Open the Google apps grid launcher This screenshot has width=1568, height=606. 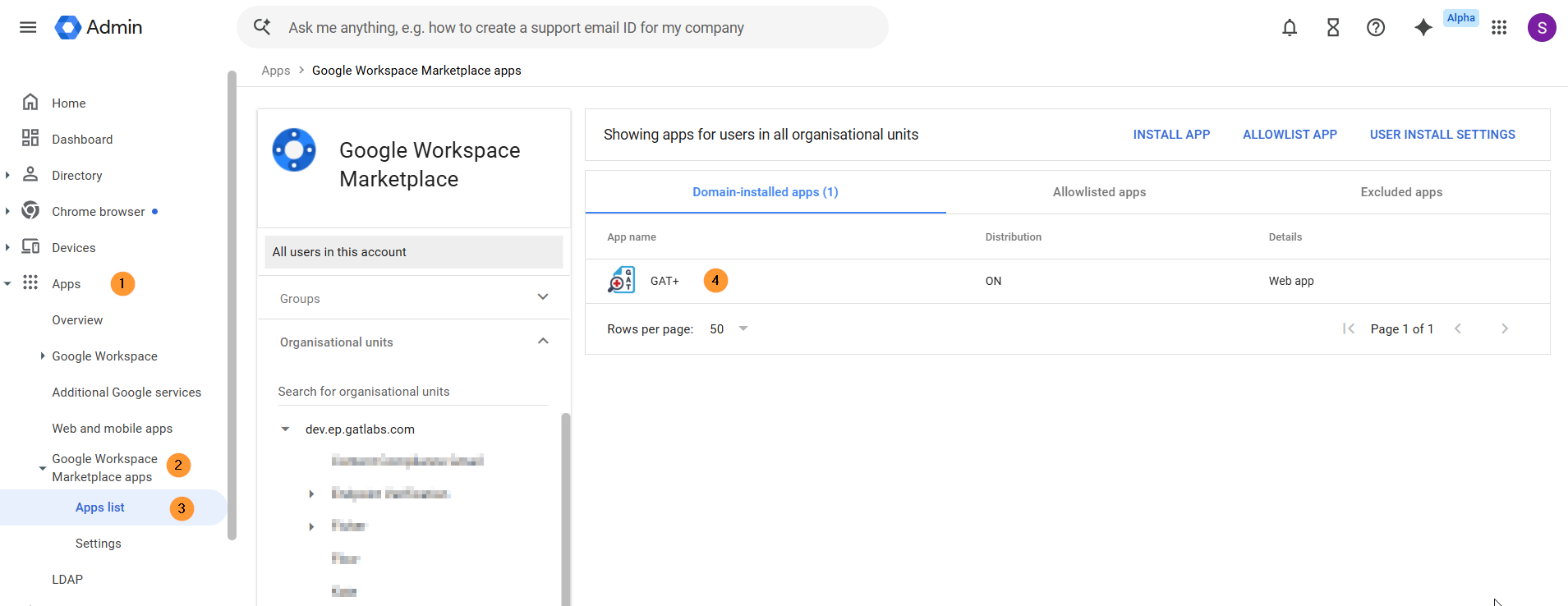coord(1499,28)
